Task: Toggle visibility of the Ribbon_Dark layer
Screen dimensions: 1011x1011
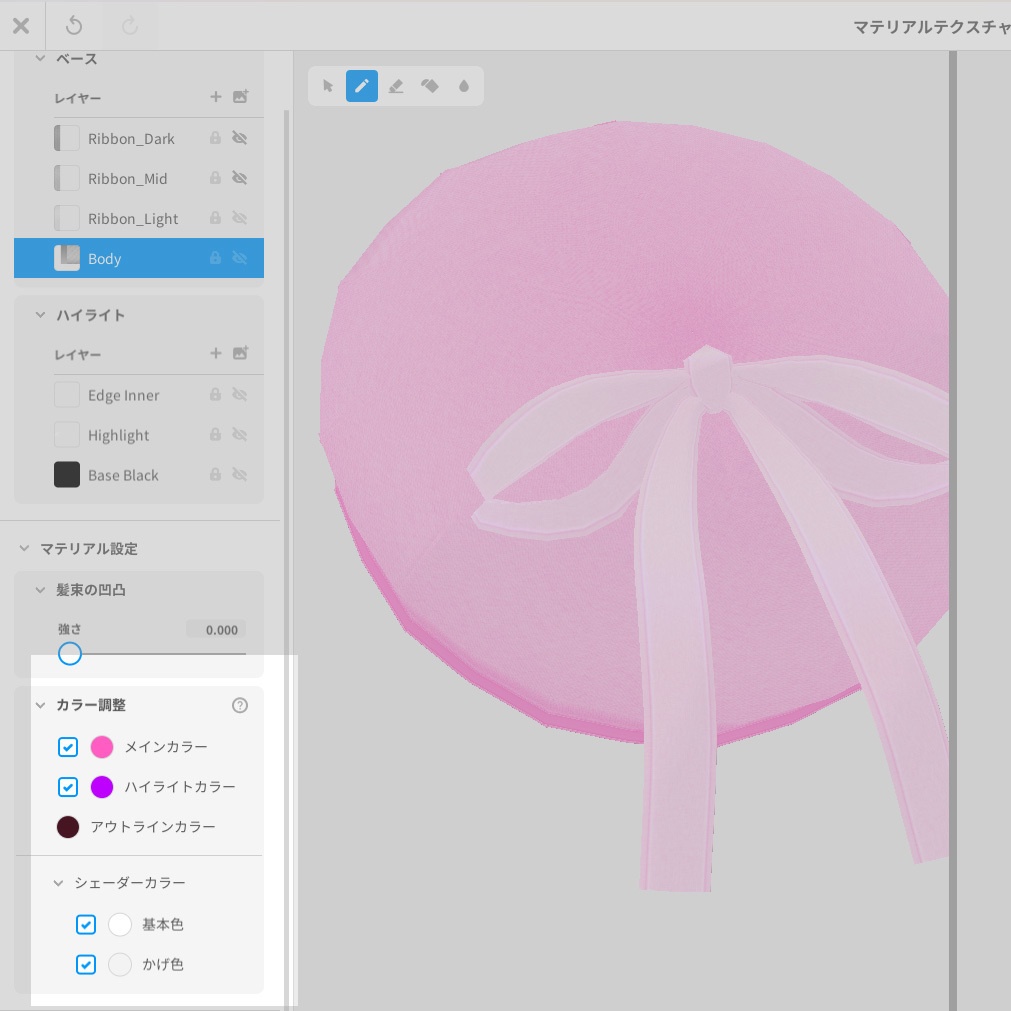Action: click(x=239, y=137)
